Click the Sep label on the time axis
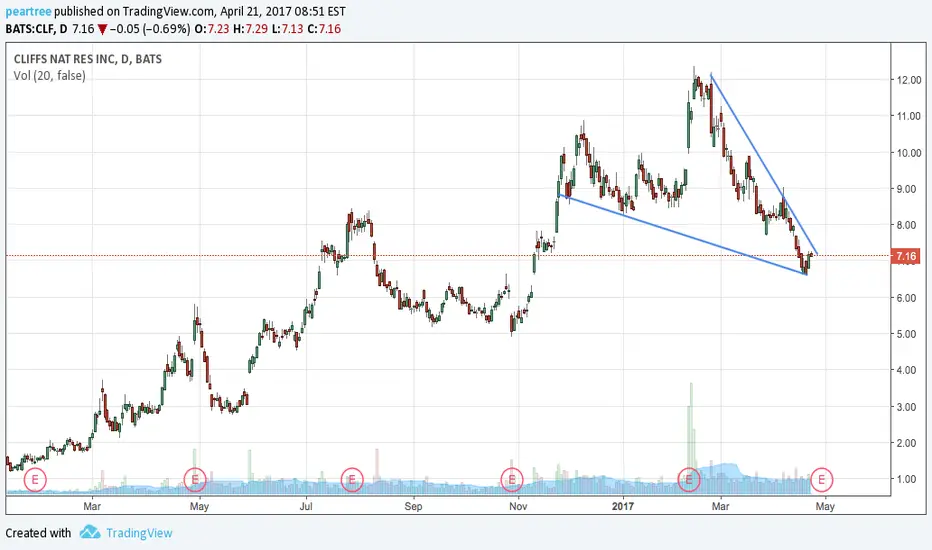The height and width of the screenshot is (550, 932). pyautogui.click(x=413, y=506)
